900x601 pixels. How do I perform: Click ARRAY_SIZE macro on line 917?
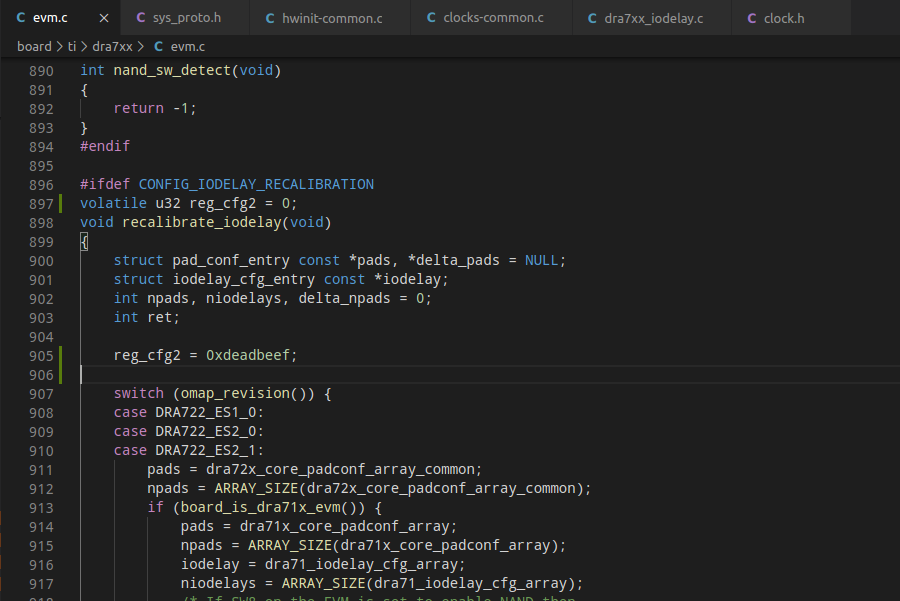pyautogui.click(x=323, y=583)
